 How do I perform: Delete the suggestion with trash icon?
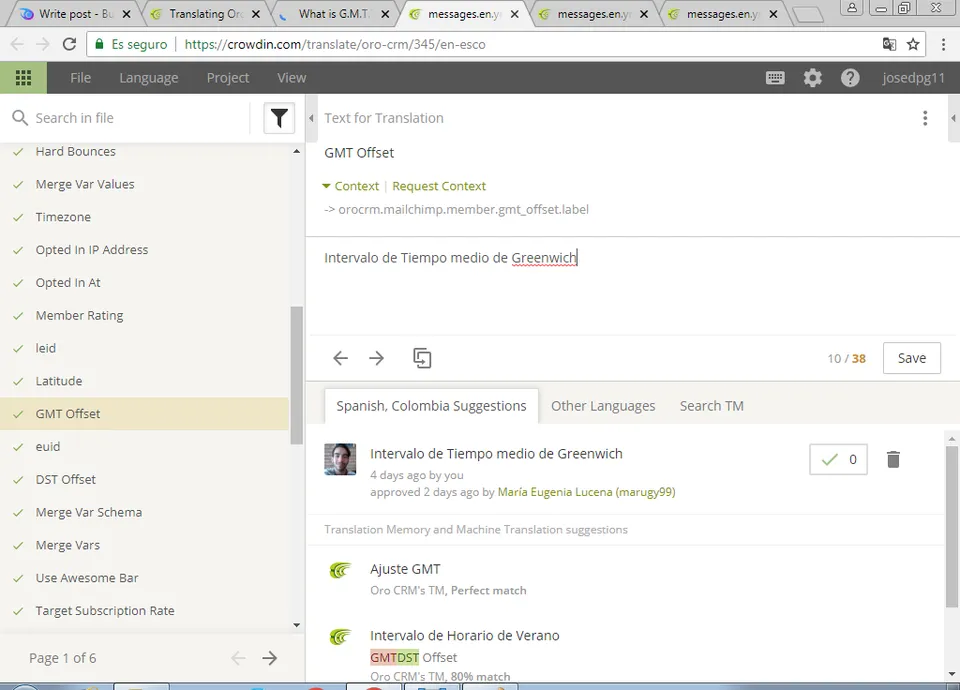pos(893,459)
